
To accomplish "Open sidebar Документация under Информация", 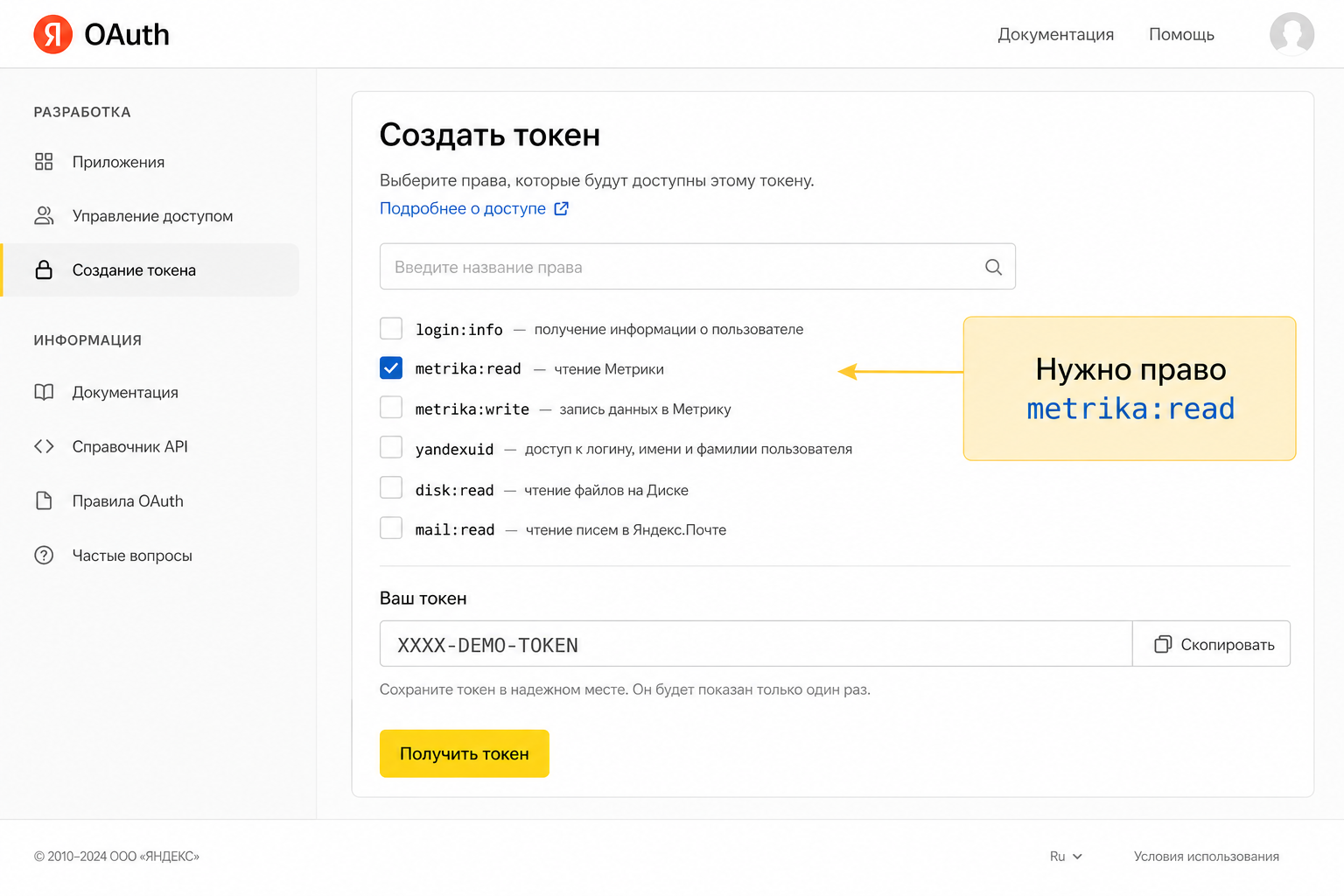I will (125, 392).
